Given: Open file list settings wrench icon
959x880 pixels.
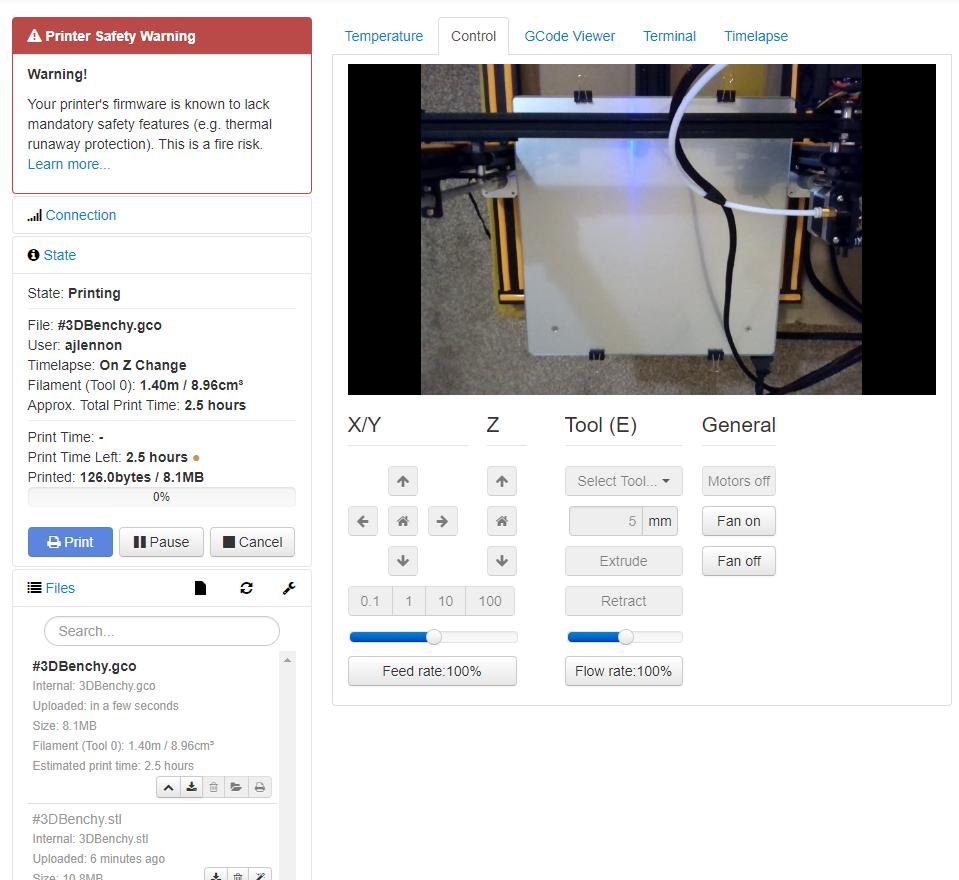Looking at the screenshot, I should (x=289, y=588).
